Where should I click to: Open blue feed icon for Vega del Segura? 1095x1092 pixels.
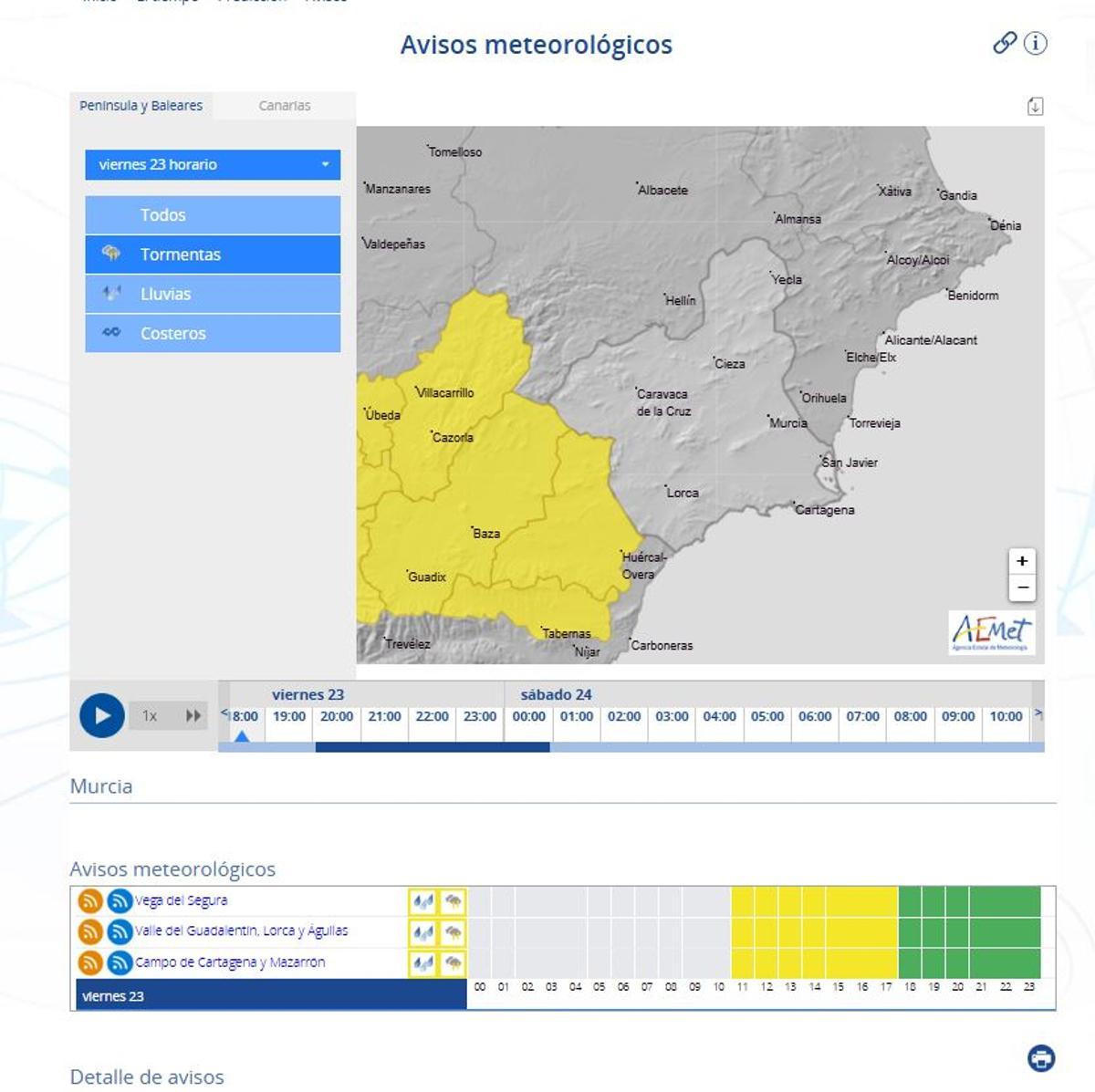120,901
